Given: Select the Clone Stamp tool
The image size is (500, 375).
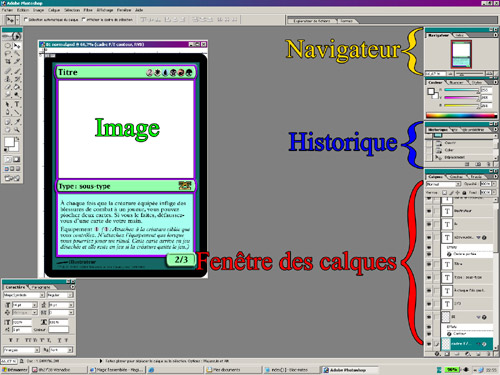Looking at the screenshot, I should coord(8,79).
